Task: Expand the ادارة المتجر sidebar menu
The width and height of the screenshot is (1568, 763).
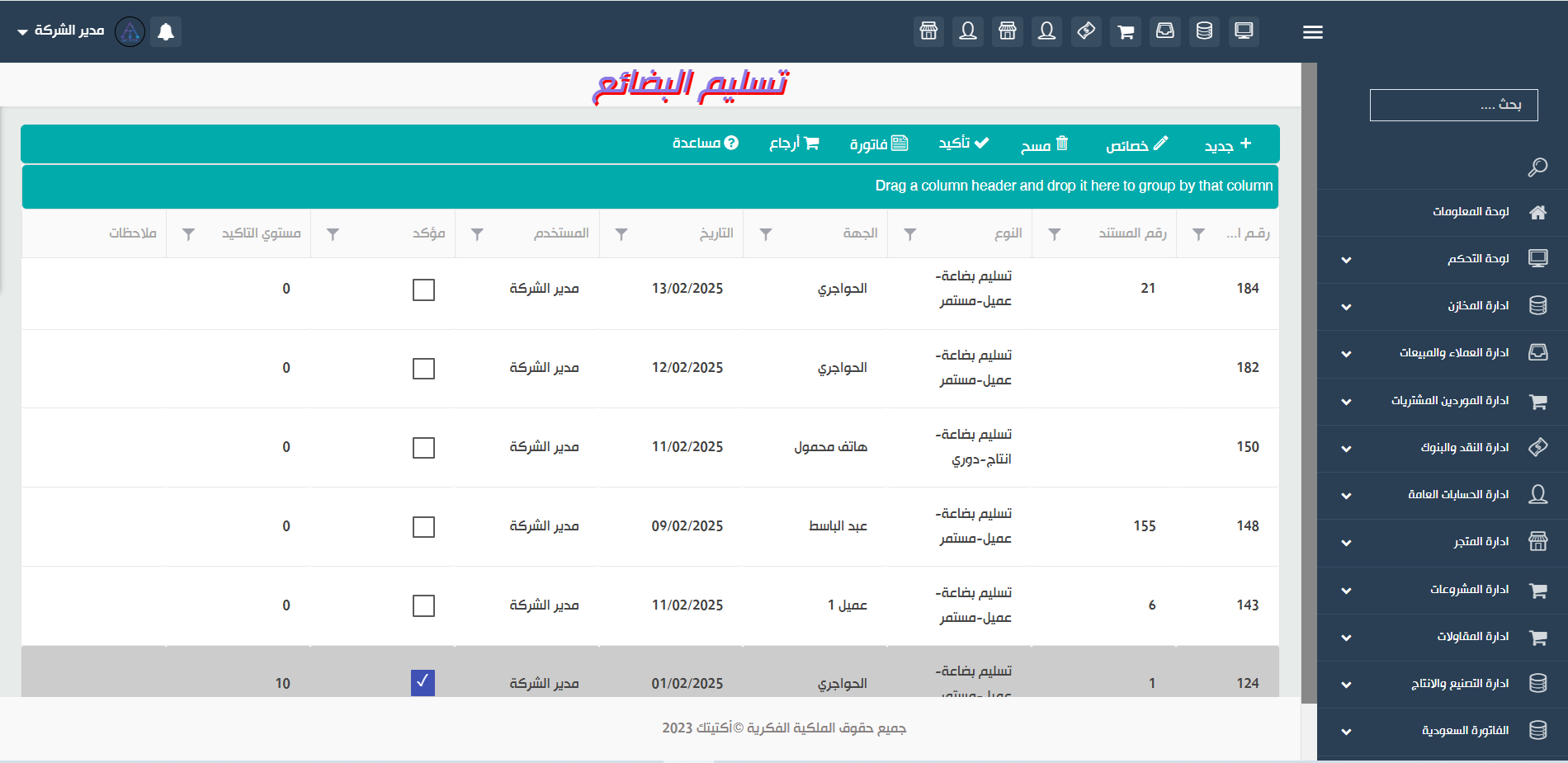Action: pos(1346,543)
